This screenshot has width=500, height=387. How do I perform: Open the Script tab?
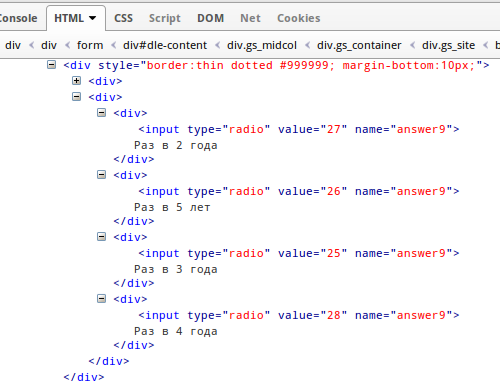(165, 18)
